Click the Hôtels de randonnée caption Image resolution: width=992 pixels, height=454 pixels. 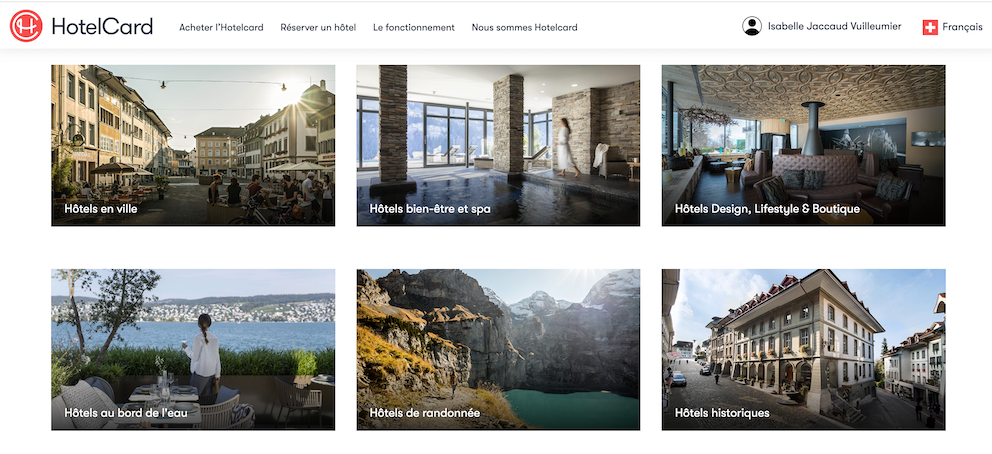(x=425, y=413)
